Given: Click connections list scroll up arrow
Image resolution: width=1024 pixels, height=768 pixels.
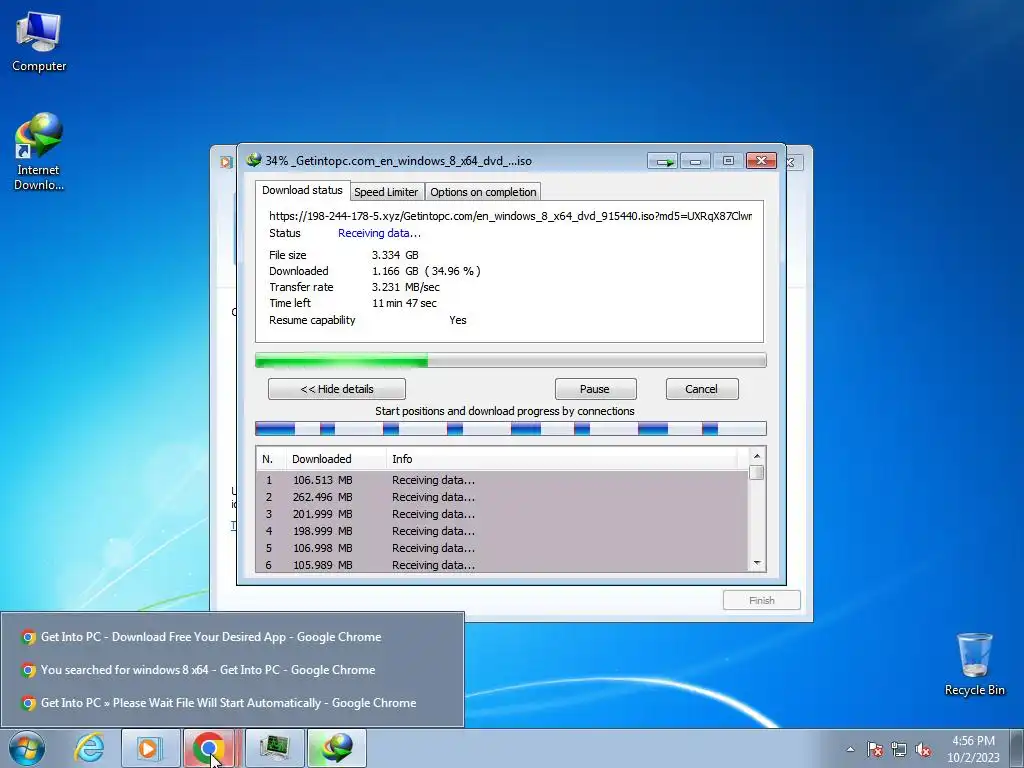Looking at the screenshot, I should (x=757, y=456).
